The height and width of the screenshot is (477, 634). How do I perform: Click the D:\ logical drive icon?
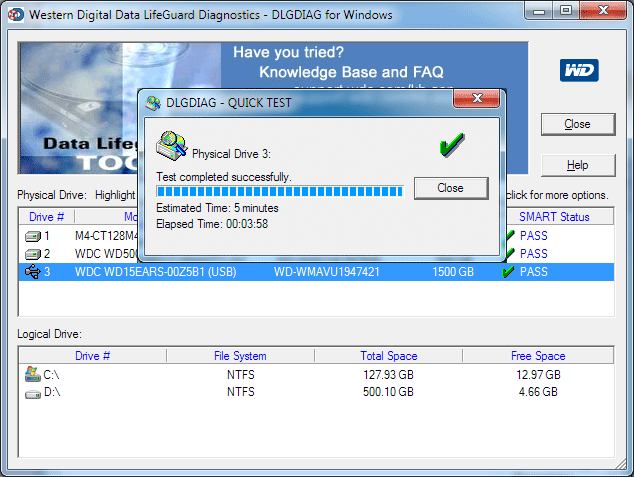click(32, 392)
